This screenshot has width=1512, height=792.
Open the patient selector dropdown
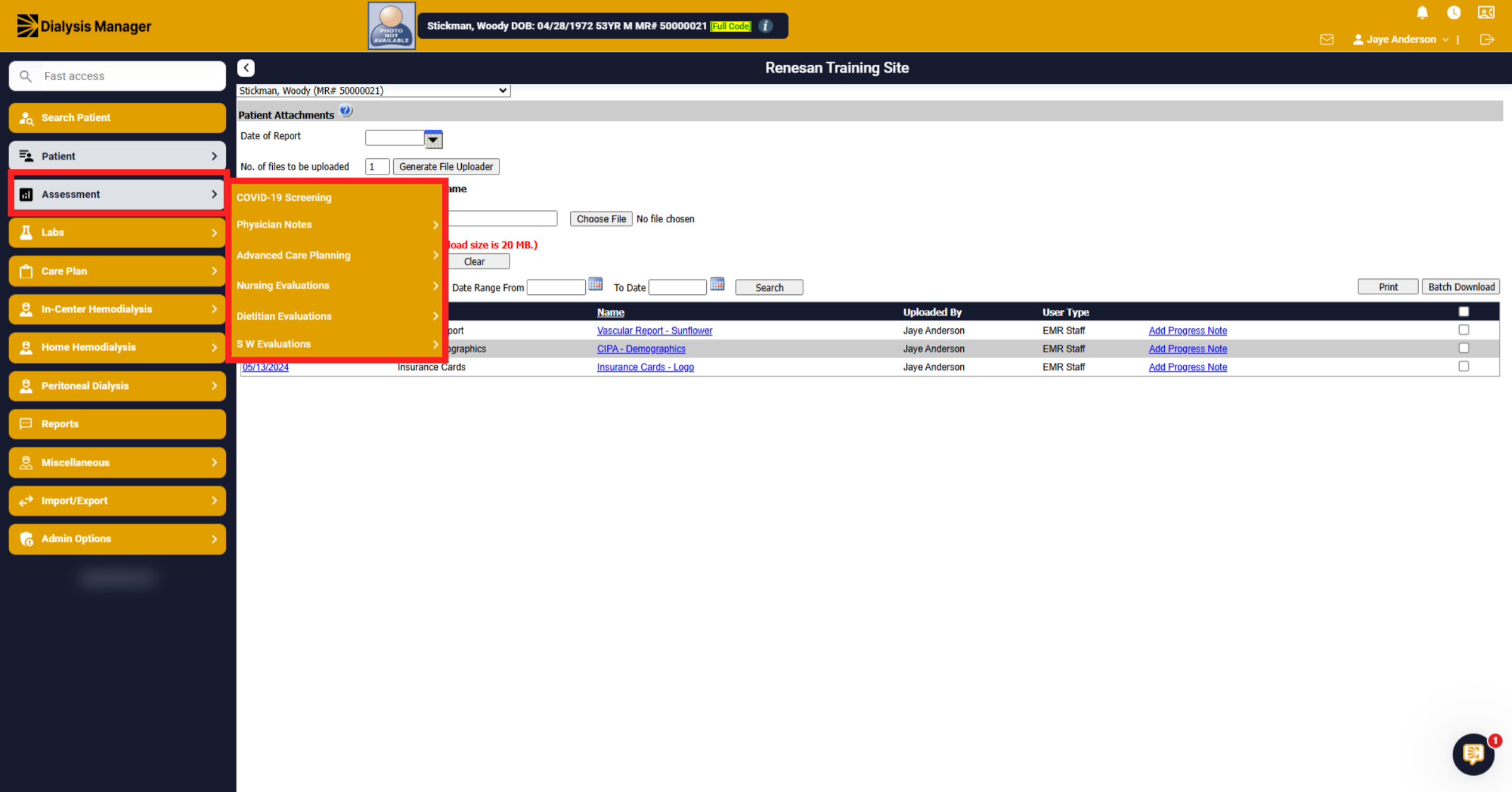tap(374, 91)
